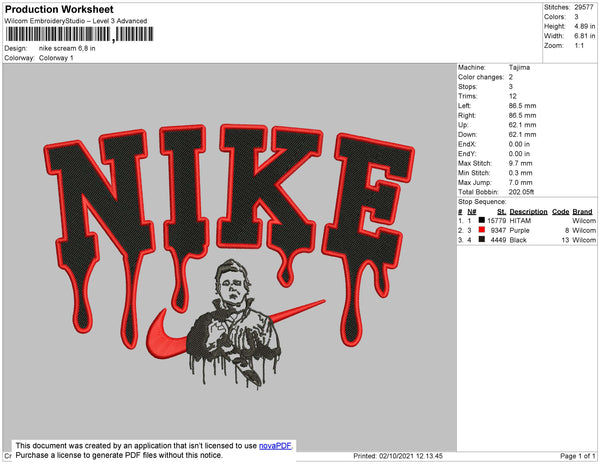Click 'Page 1 of 1' footer text
The image size is (600, 464).
coord(578,456)
